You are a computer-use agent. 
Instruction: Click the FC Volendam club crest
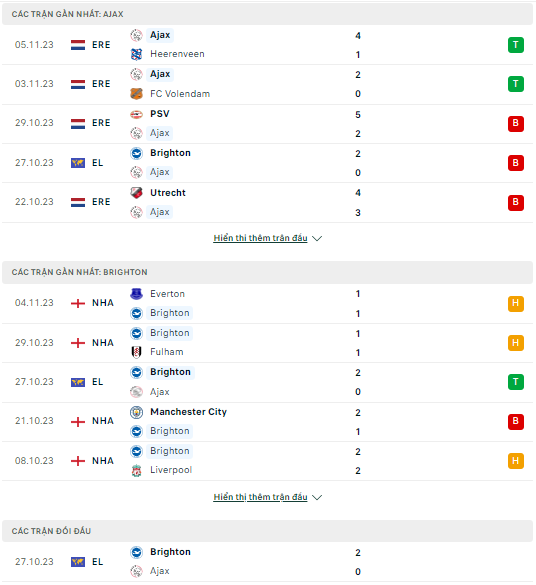coord(137,94)
